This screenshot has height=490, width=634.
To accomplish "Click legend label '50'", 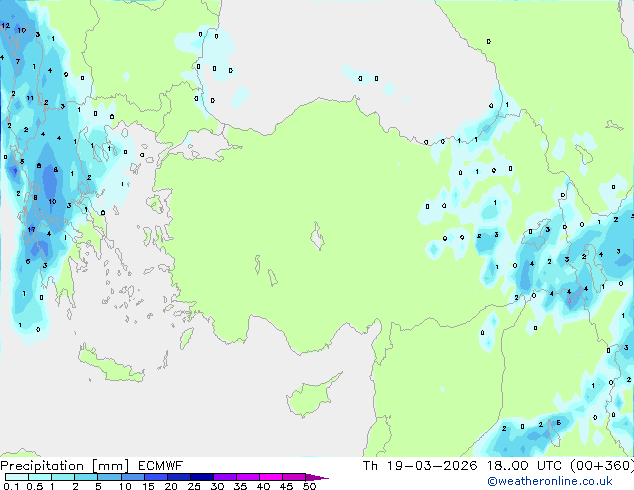I will (309, 486).
